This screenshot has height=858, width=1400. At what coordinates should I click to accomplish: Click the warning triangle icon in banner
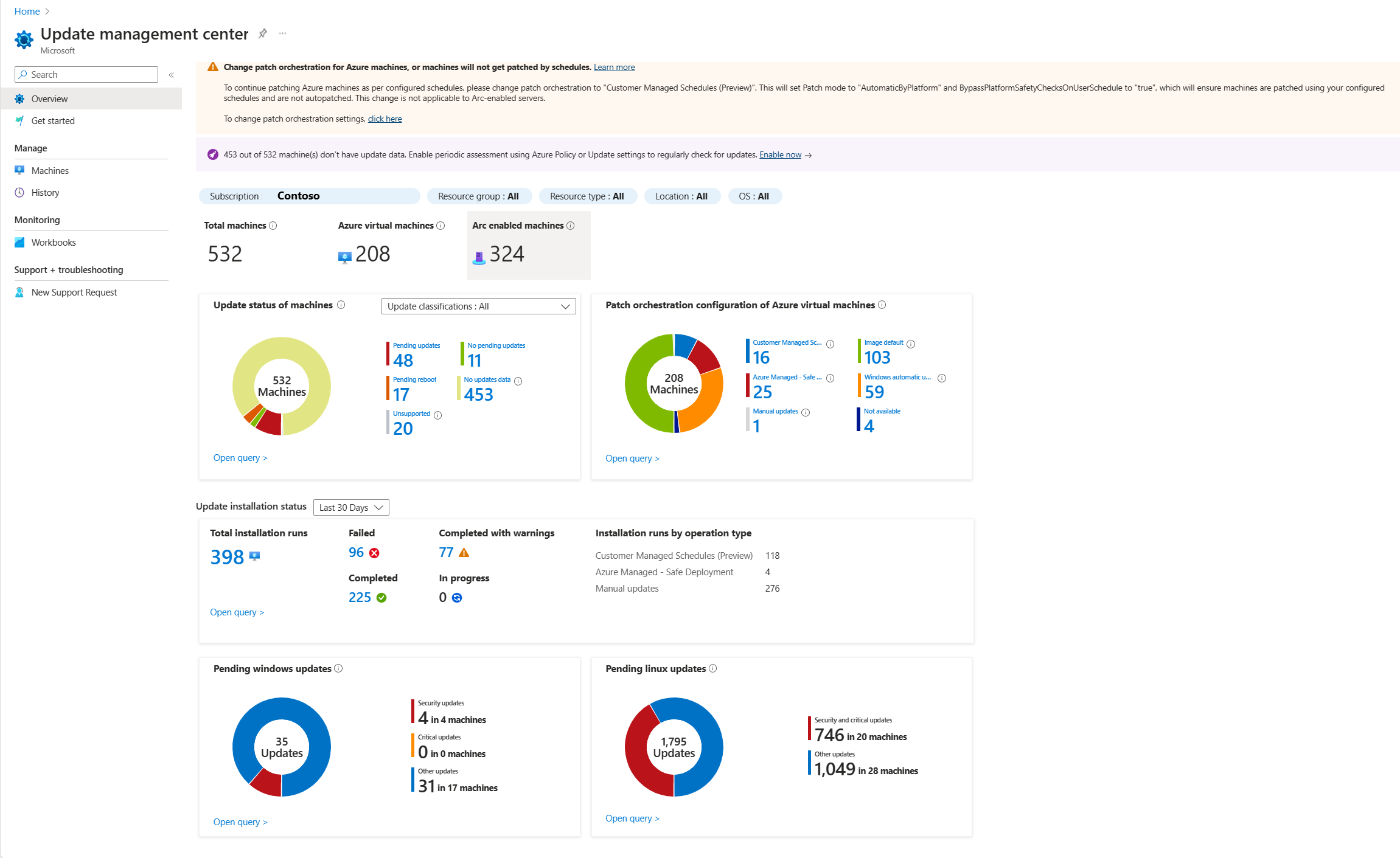213,67
